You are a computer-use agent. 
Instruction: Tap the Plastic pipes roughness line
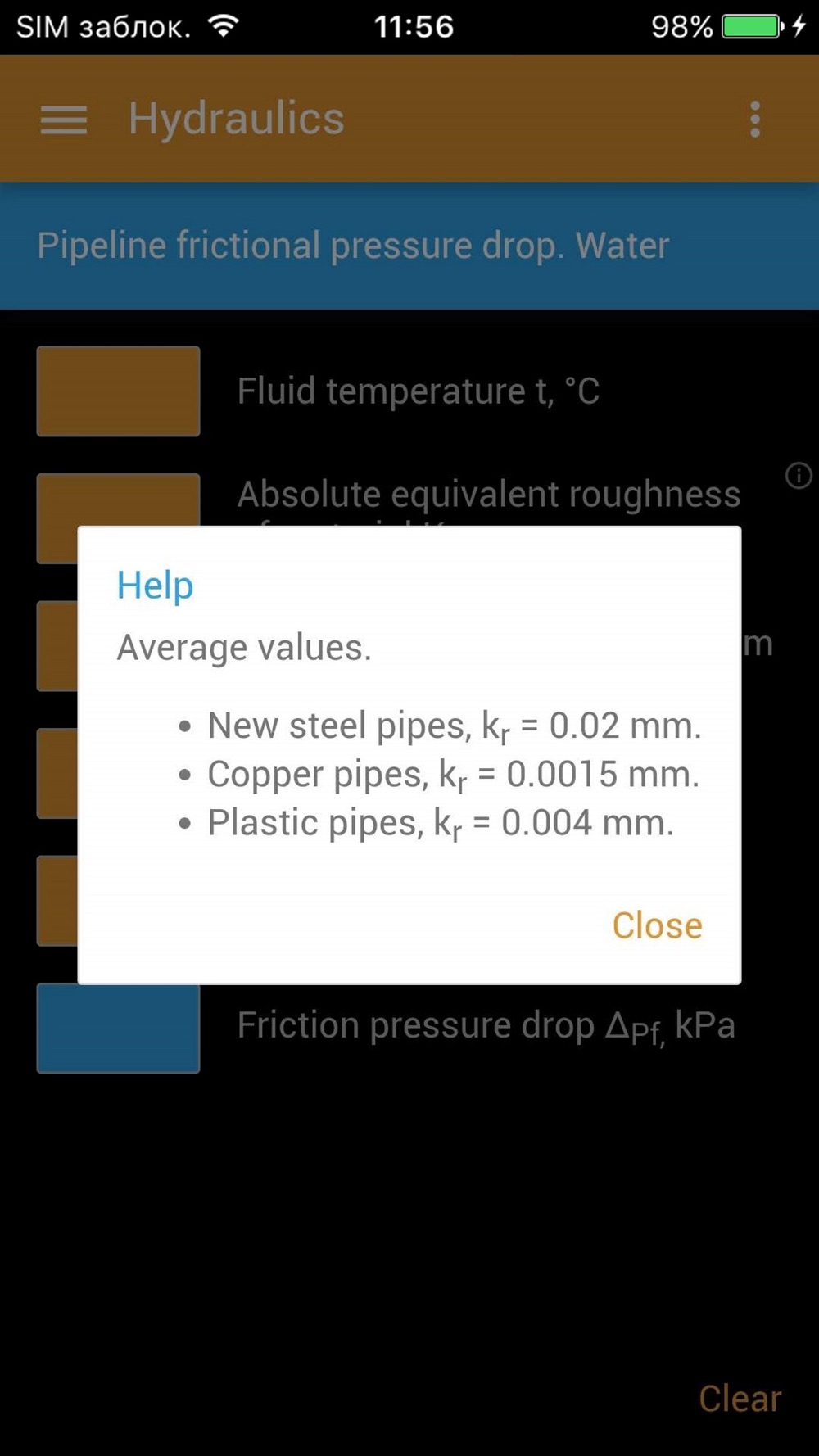coord(440,823)
